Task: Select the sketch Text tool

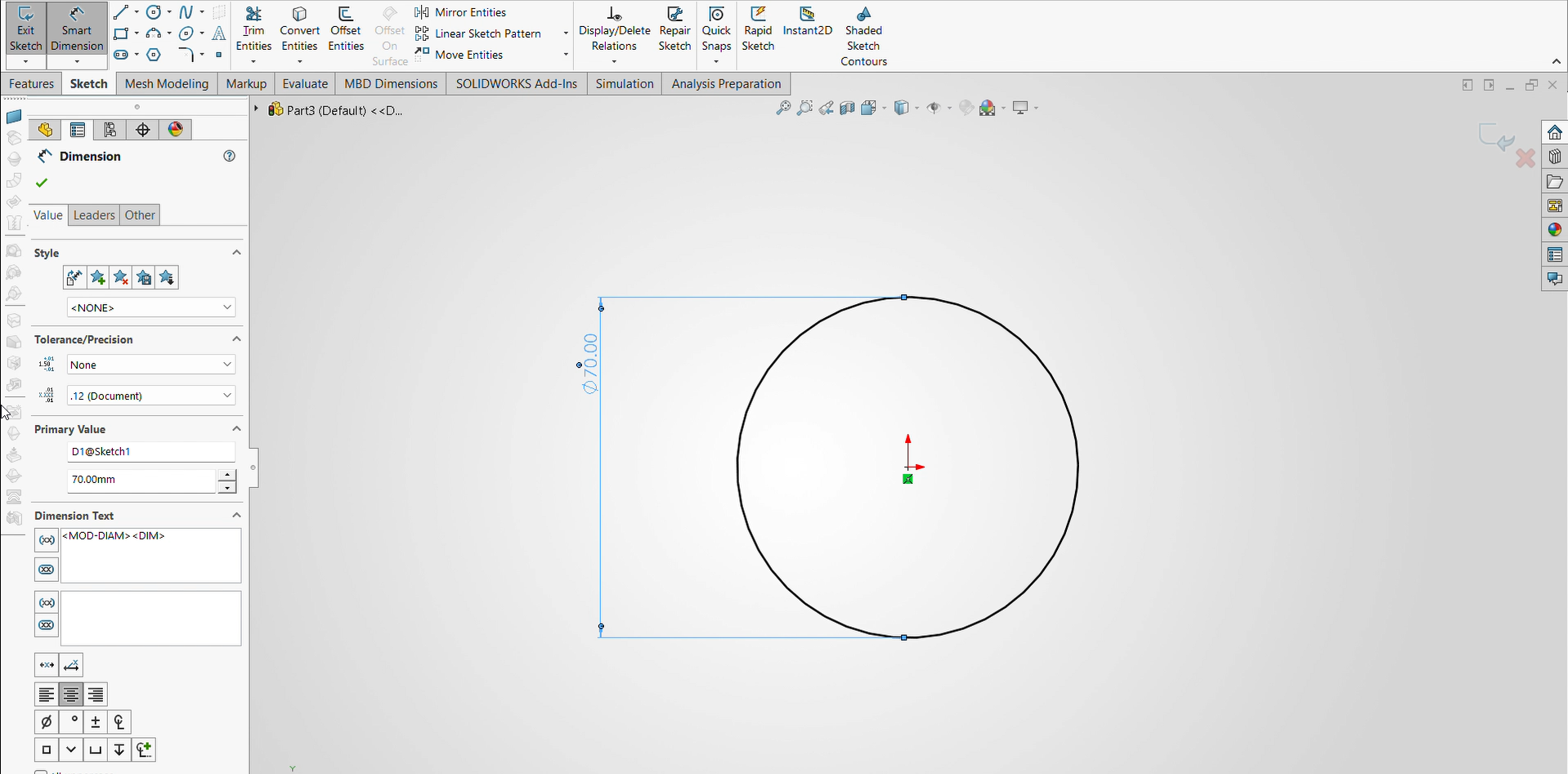Action: click(x=218, y=34)
